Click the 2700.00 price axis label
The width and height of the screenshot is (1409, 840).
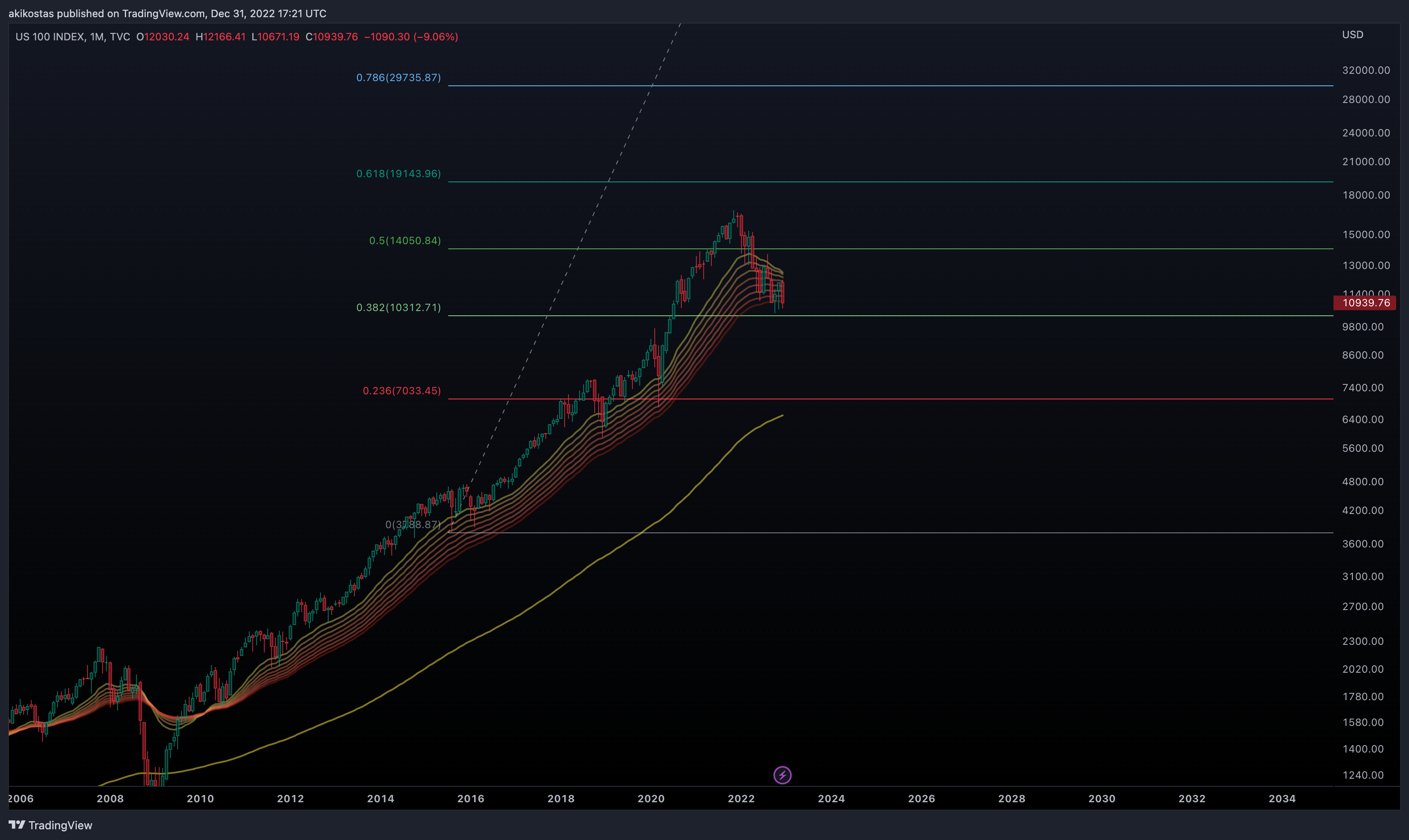pyautogui.click(x=1363, y=607)
